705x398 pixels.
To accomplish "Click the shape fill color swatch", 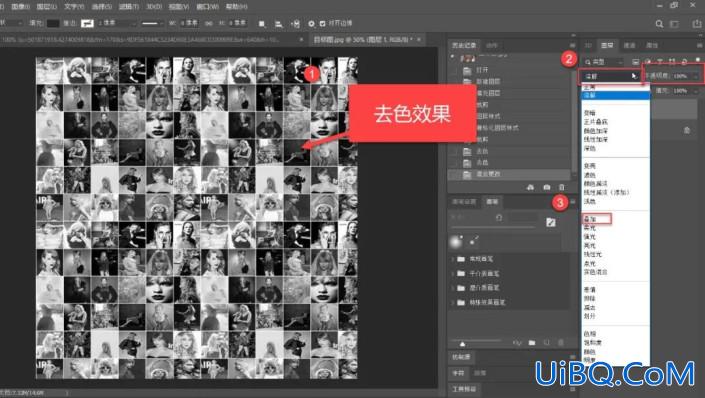I will coord(53,23).
